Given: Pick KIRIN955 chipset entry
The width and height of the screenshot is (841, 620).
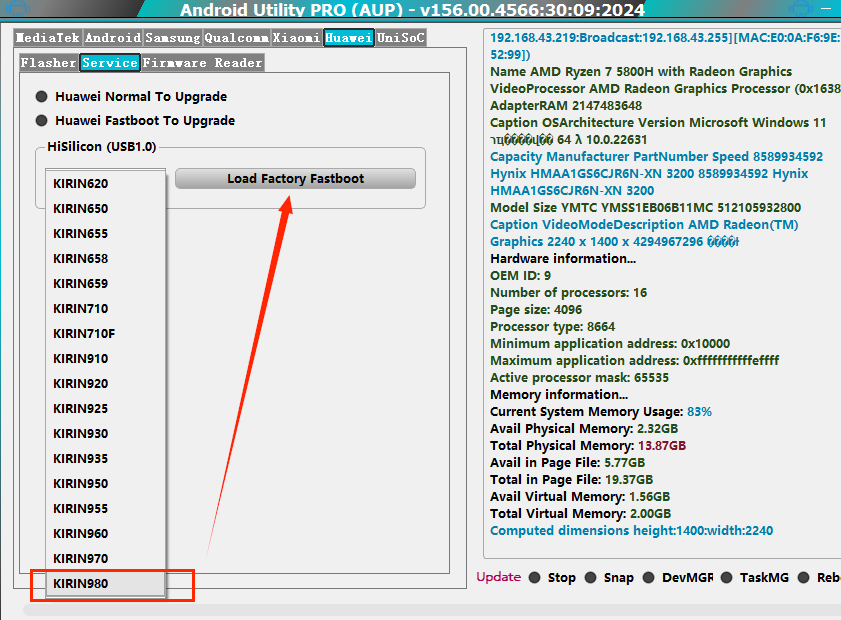Looking at the screenshot, I should 106,508.
